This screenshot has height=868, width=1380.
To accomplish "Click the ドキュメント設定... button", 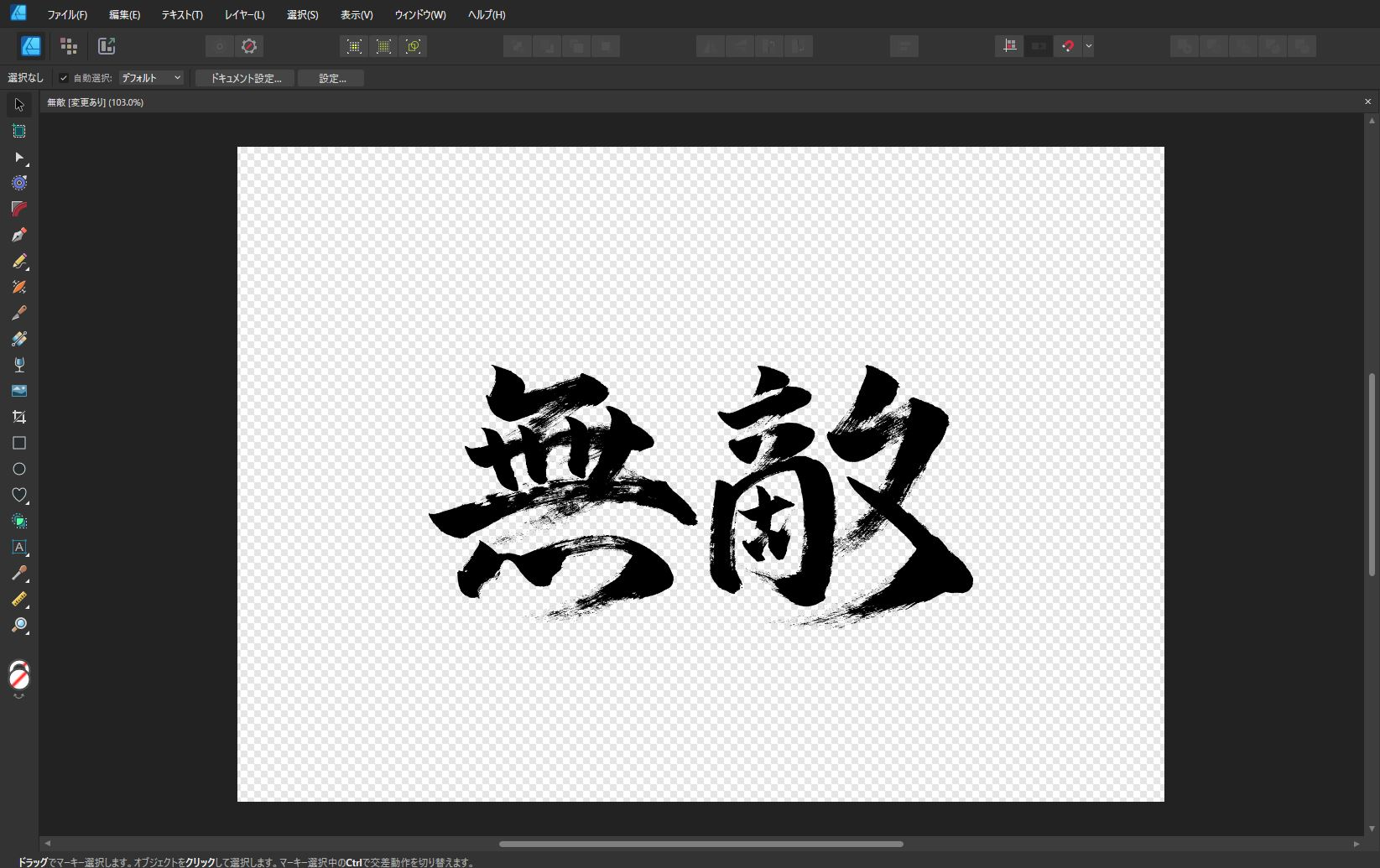I will pos(245,78).
